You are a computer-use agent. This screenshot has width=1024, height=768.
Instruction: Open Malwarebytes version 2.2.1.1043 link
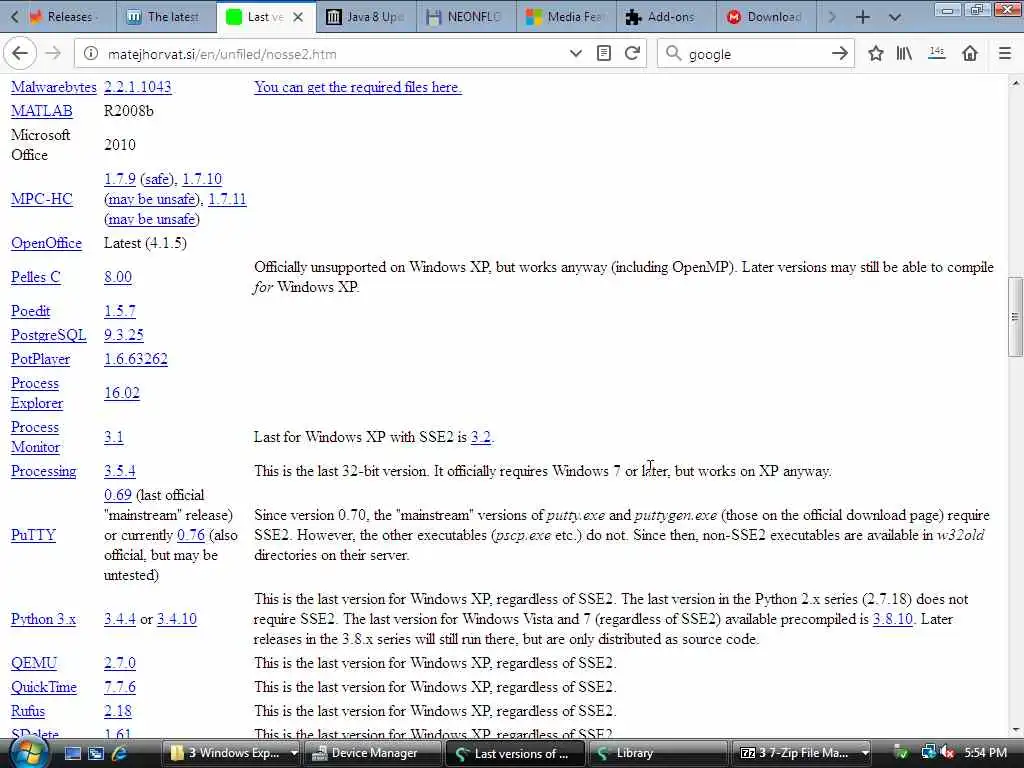pyautogui.click(x=138, y=87)
